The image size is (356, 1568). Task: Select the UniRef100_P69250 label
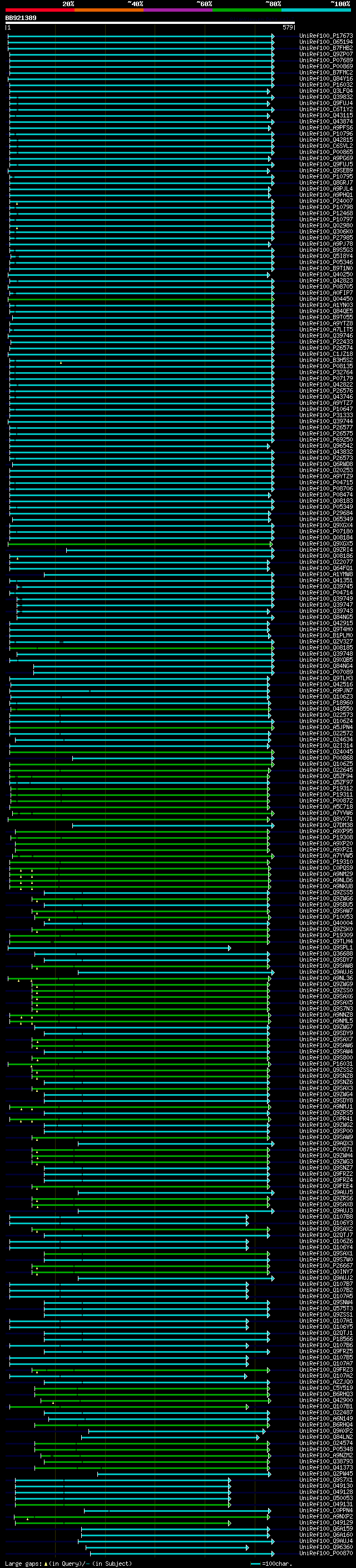click(326, 439)
